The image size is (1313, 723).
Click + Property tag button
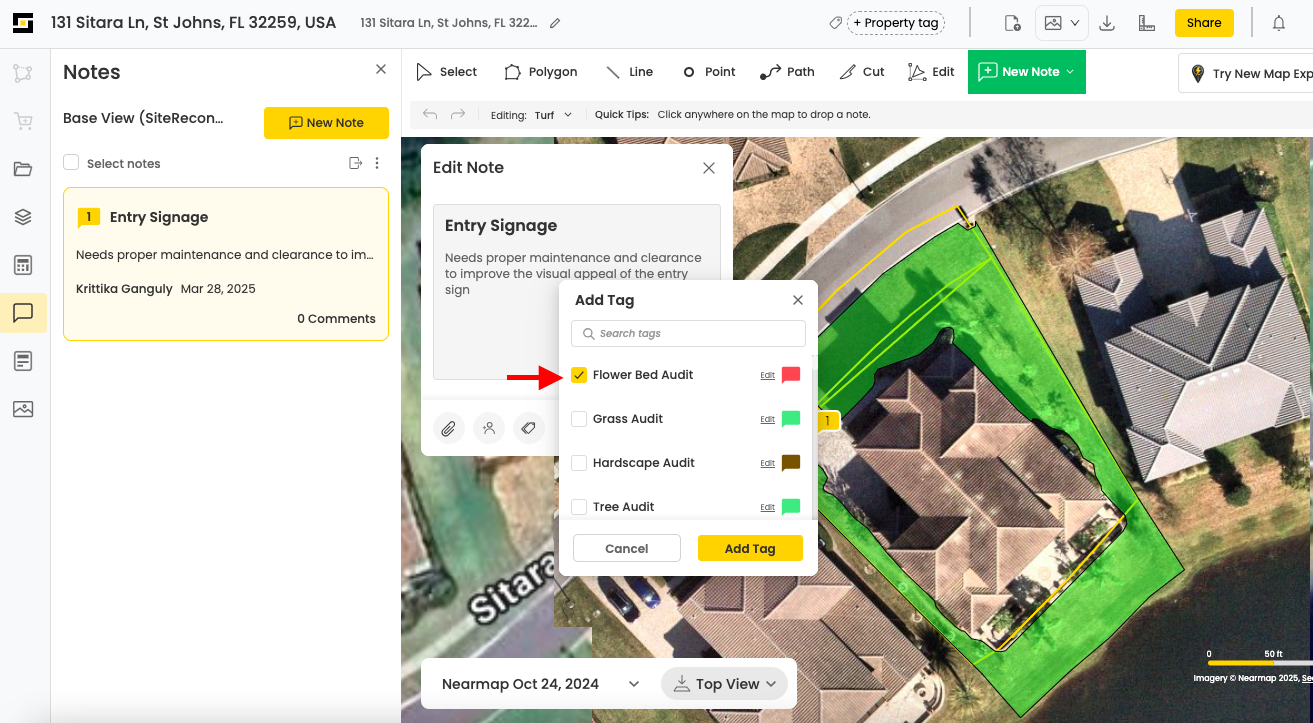coord(895,23)
